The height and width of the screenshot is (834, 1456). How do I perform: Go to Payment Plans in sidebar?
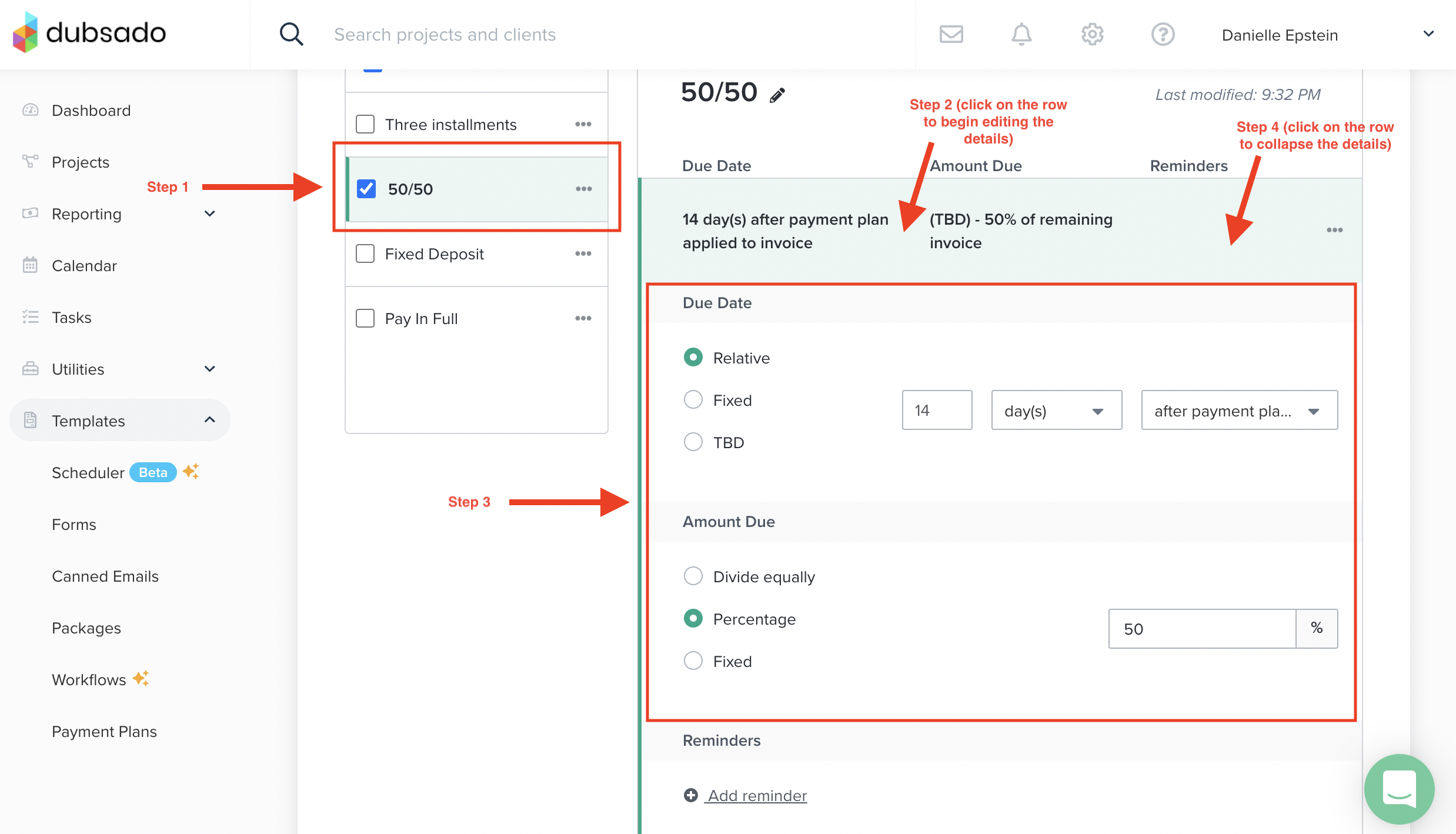pyautogui.click(x=104, y=732)
